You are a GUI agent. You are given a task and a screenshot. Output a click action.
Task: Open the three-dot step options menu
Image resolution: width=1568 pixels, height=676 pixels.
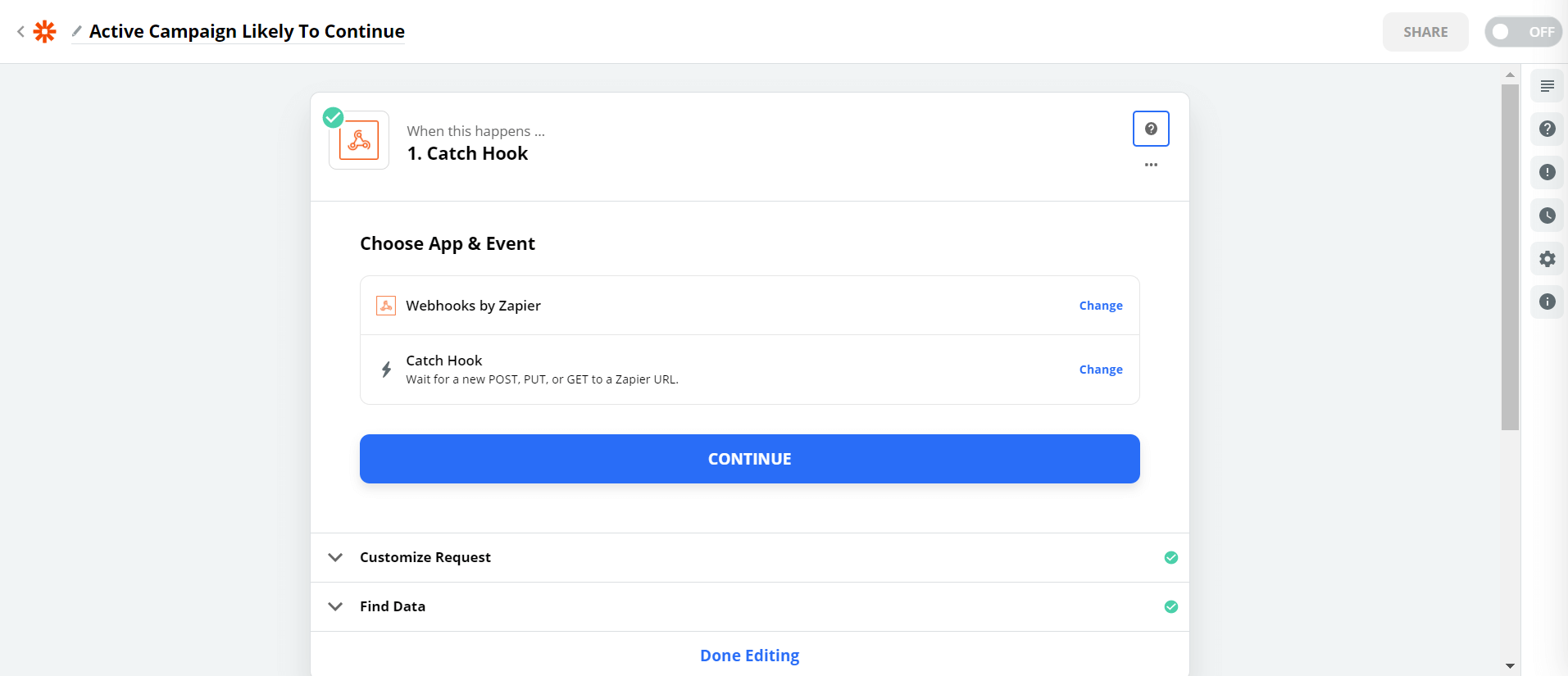tap(1151, 165)
